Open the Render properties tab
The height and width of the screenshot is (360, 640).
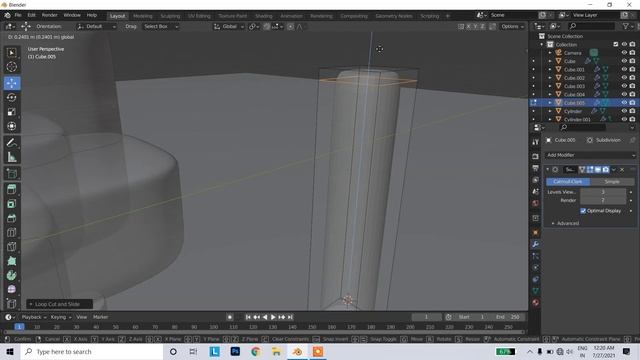[x=536, y=156]
